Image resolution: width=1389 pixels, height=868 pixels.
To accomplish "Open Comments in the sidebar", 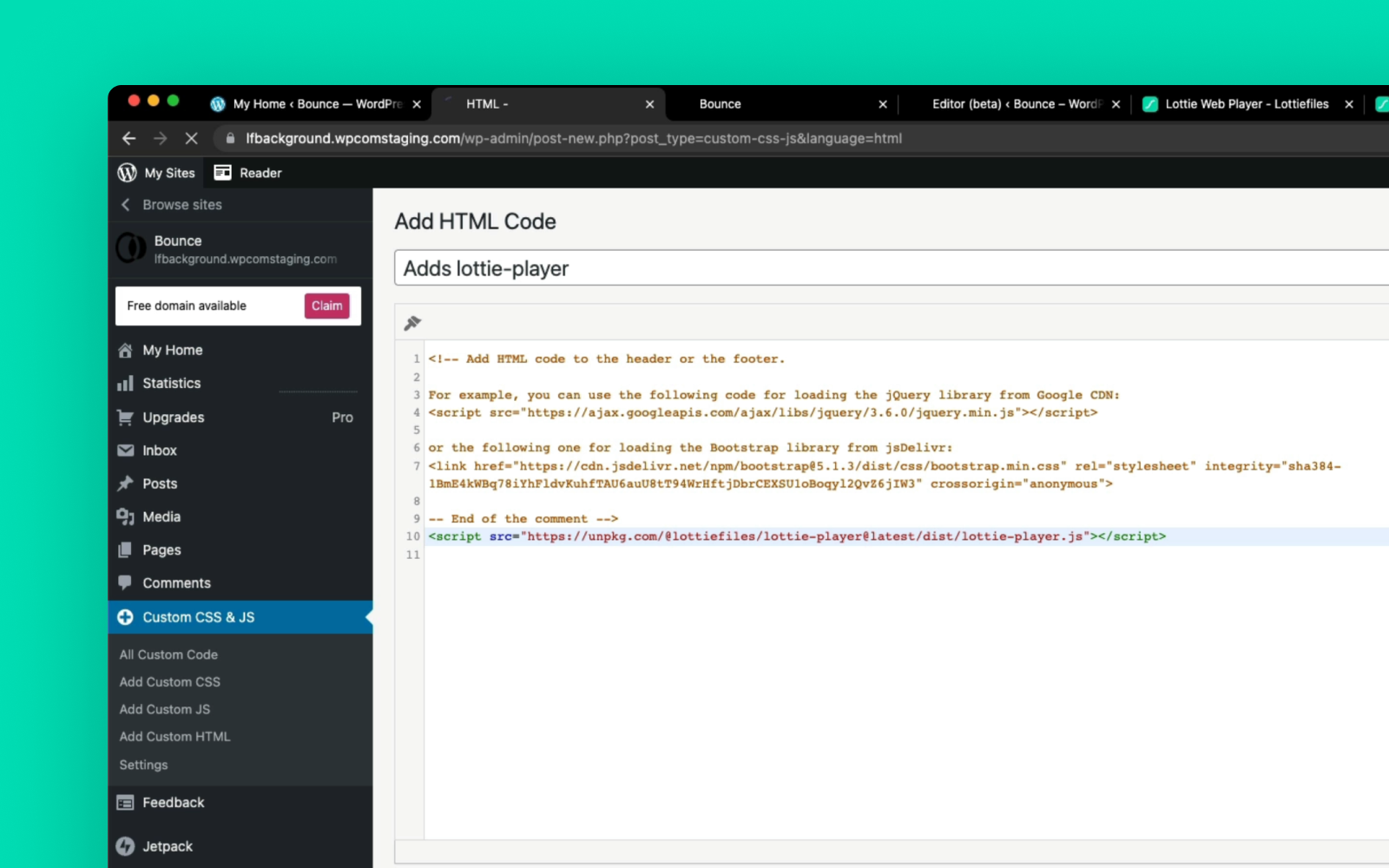I will coord(176,583).
